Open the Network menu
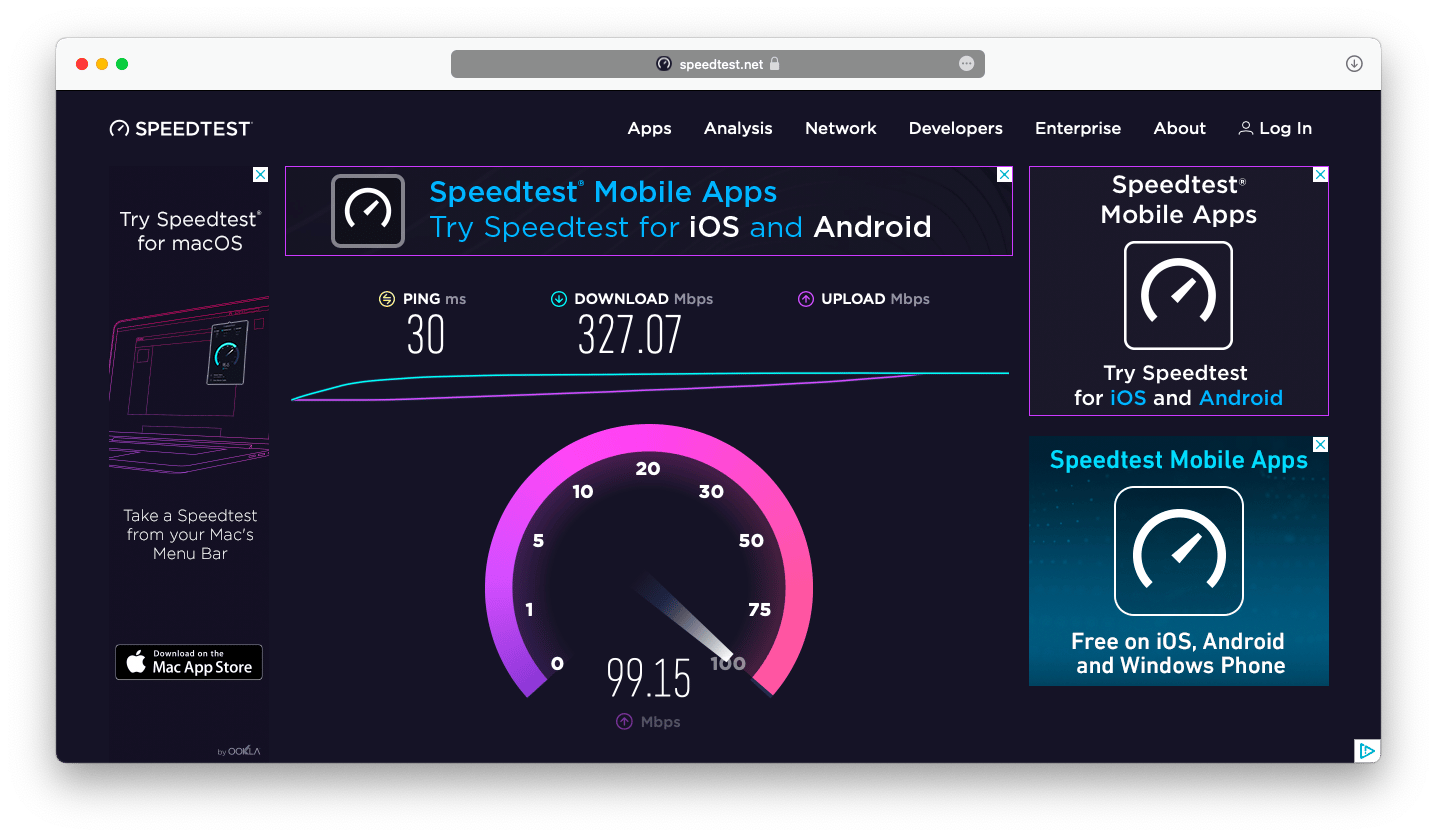This screenshot has width=1437, height=837. click(x=841, y=128)
